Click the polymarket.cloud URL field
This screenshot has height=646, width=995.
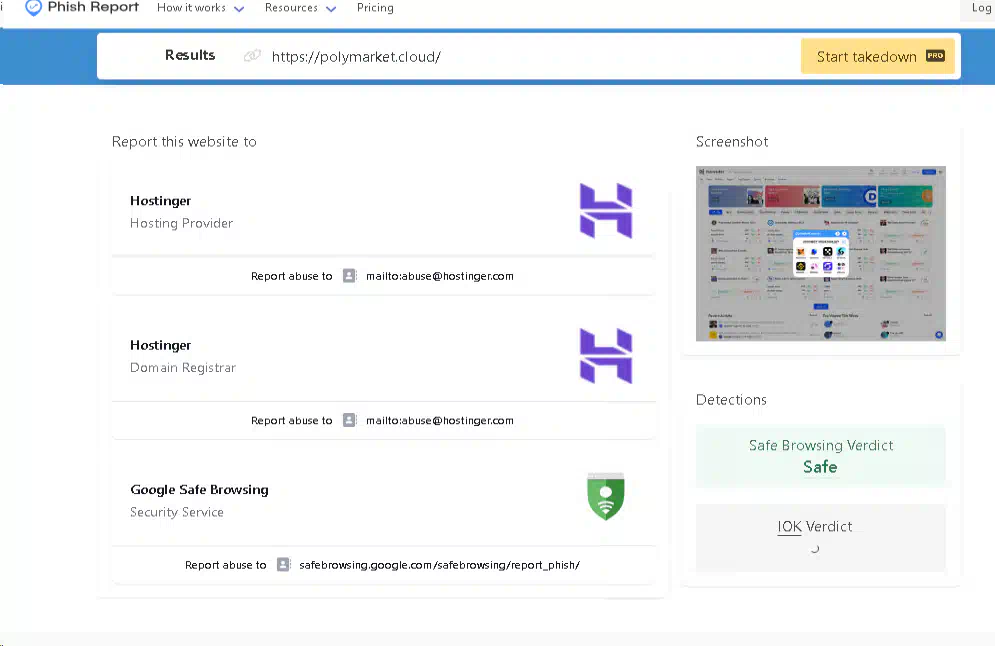point(356,56)
